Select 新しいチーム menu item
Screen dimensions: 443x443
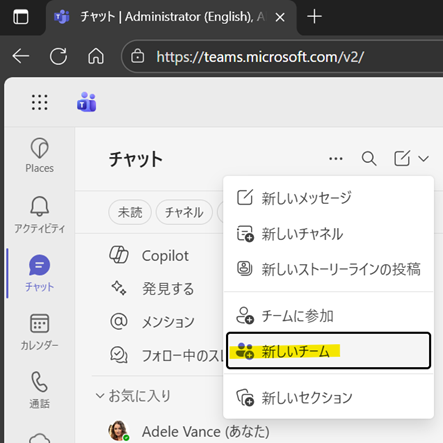click(328, 351)
